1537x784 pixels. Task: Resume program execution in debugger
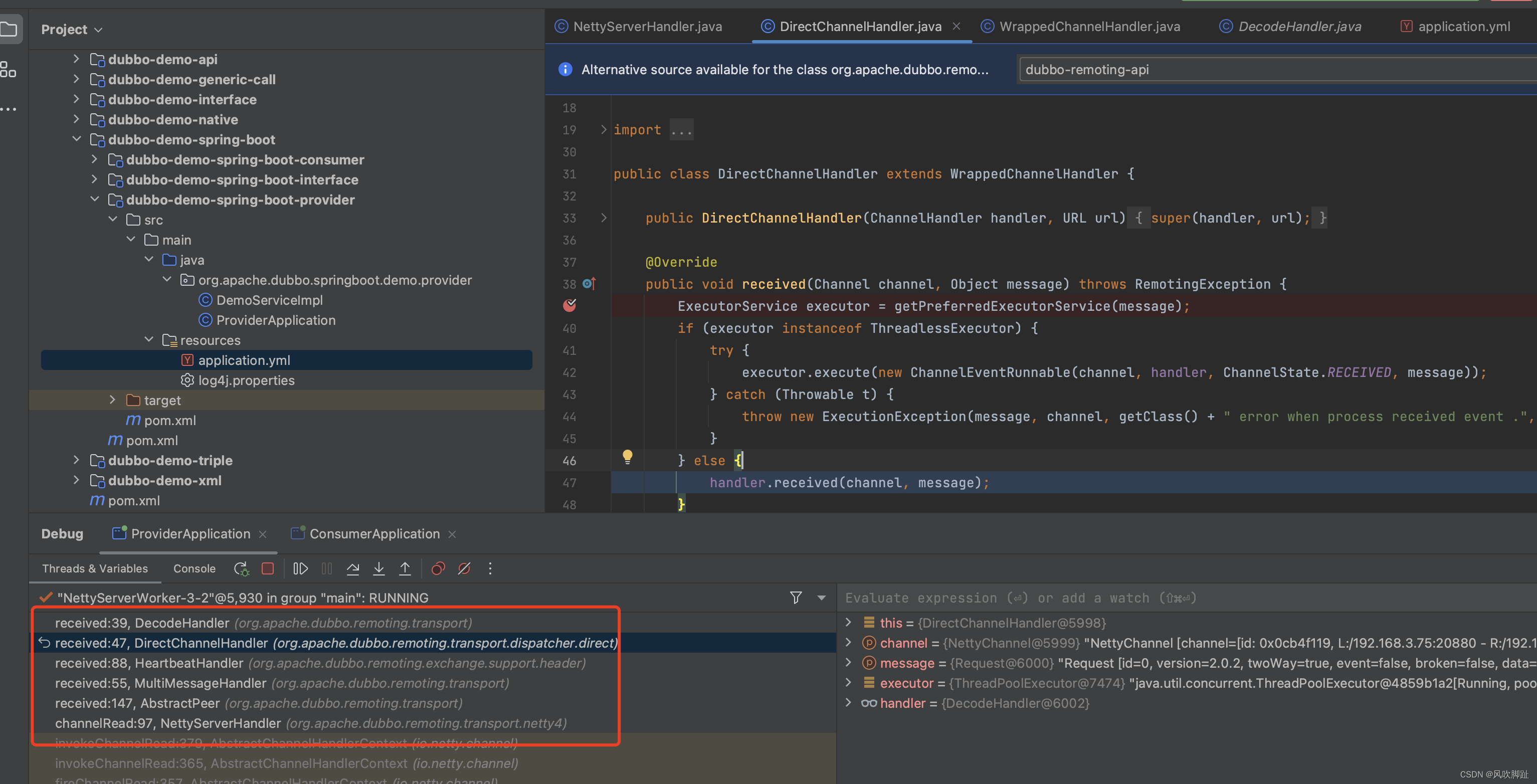[x=301, y=568]
